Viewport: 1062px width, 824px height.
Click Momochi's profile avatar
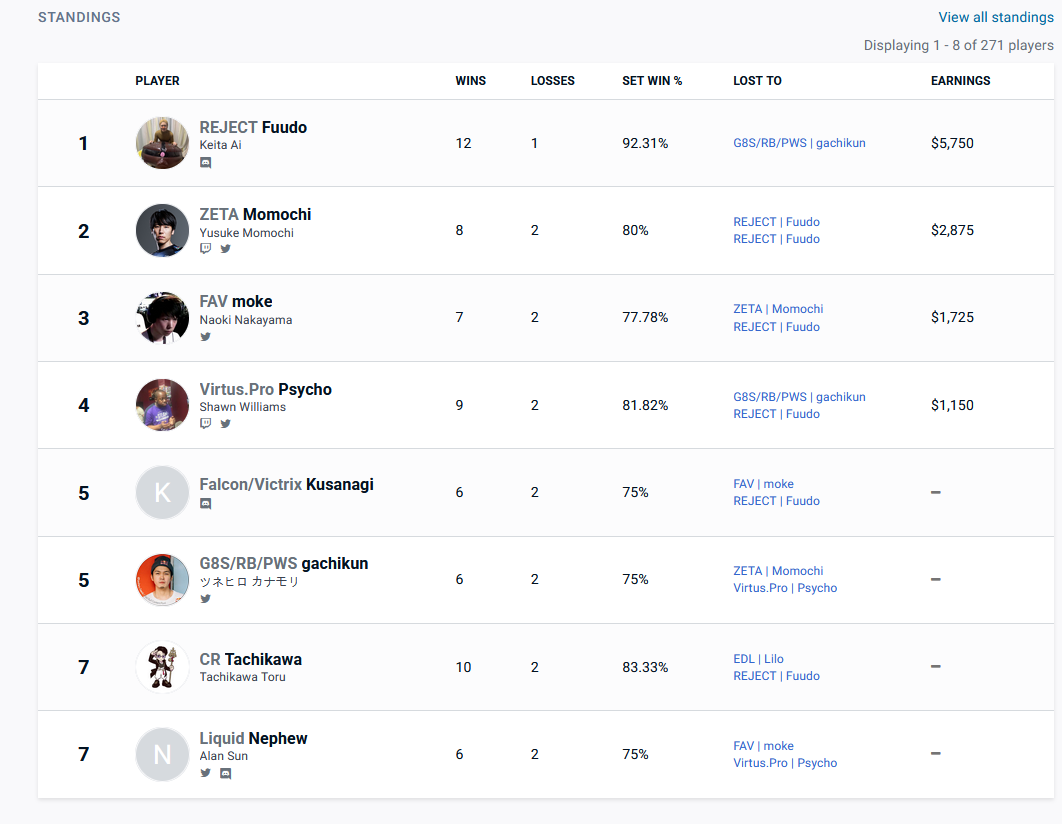162,230
